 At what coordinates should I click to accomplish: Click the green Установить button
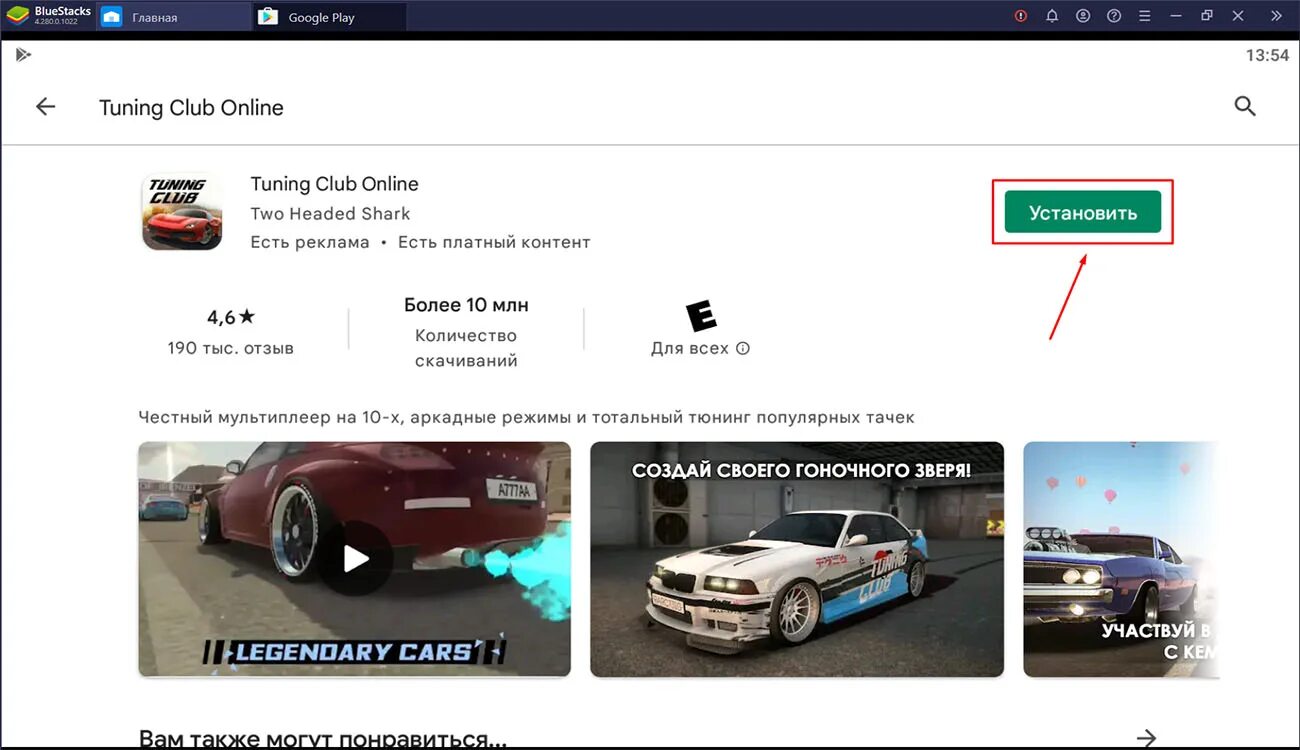(1082, 212)
